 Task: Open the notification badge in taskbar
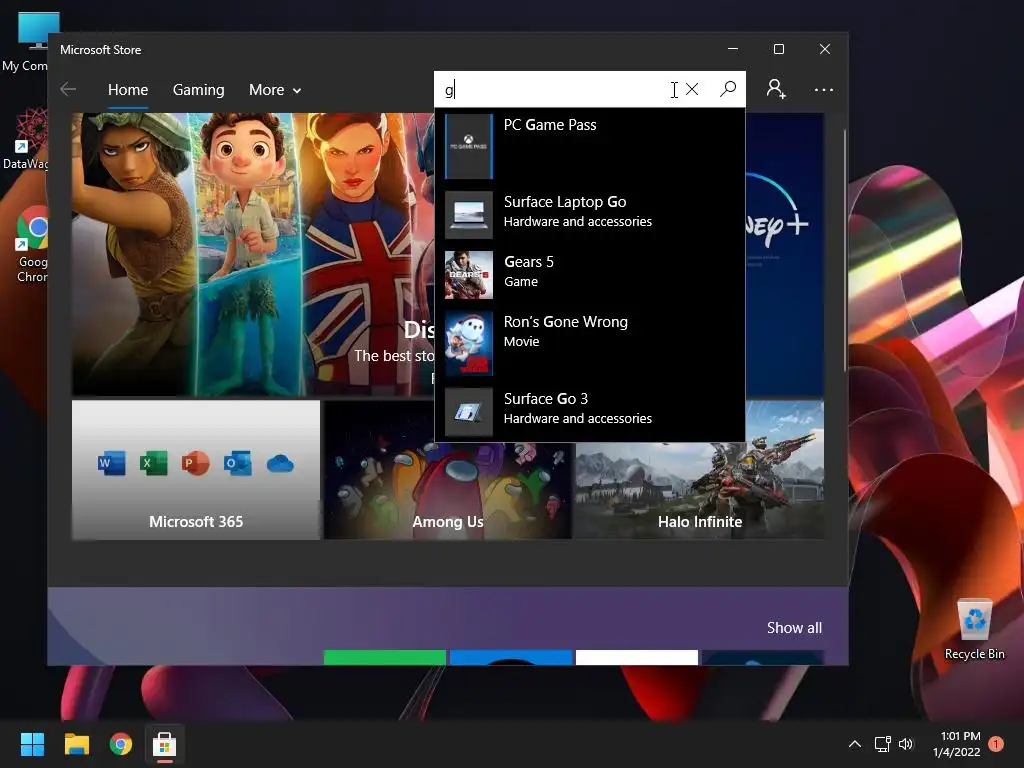click(x=996, y=744)
